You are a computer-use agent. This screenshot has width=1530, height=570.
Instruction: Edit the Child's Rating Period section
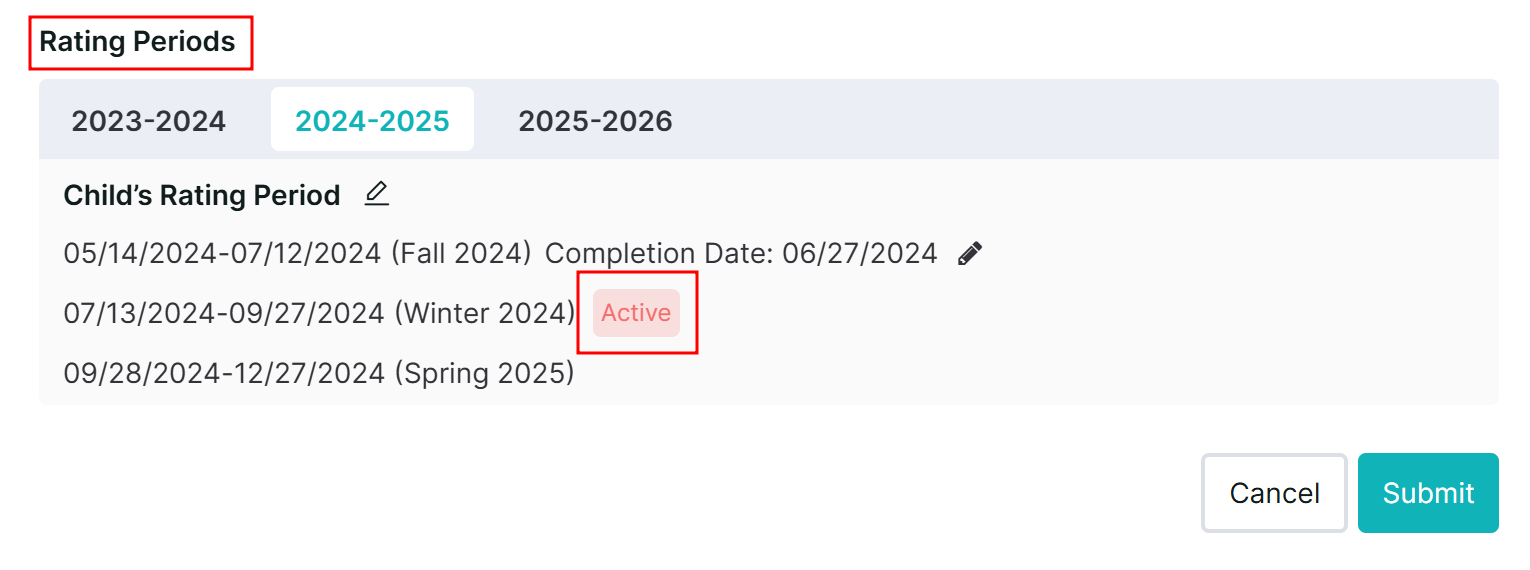coord(376,194)
